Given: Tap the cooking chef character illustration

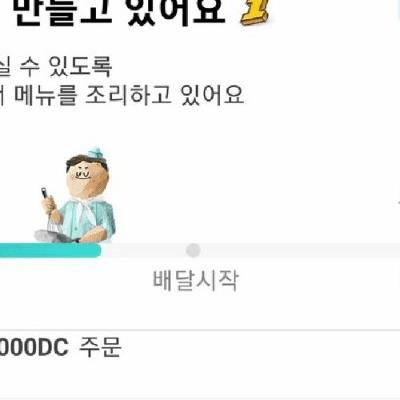Looking at the screenshot, I should point(76,195).
